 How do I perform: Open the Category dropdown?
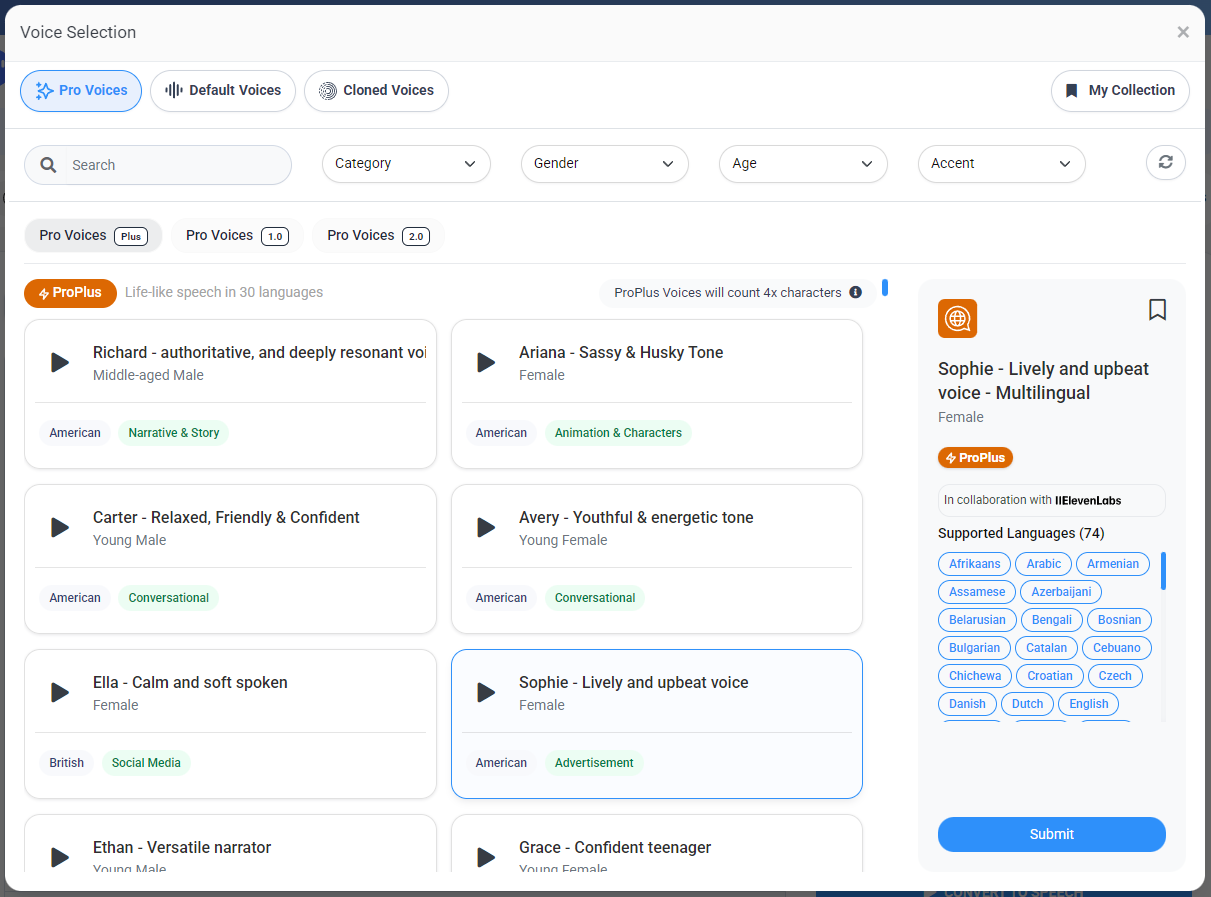pos(406,164)
